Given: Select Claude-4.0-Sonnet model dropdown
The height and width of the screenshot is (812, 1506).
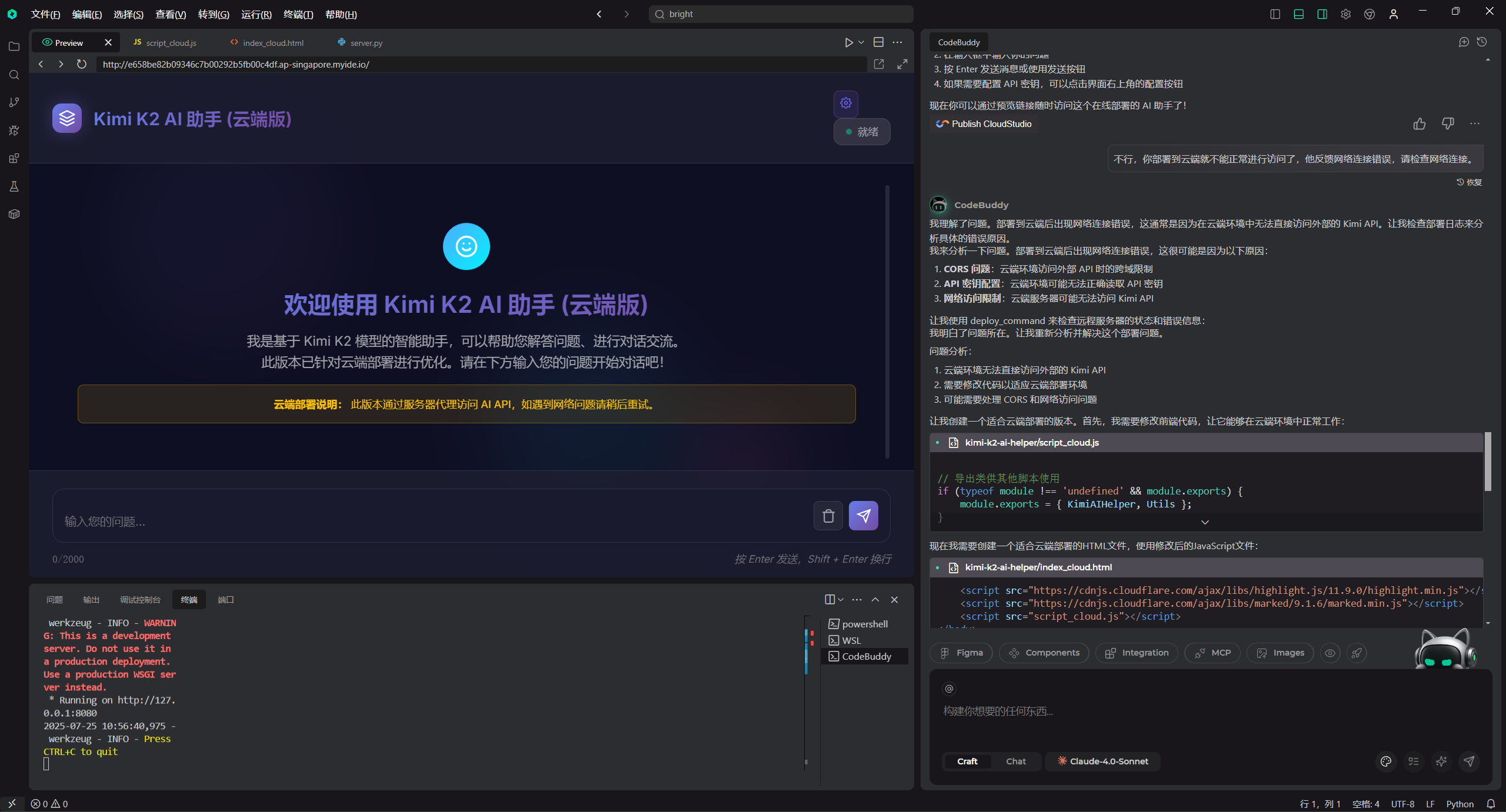Looking at the screenshot, I should tap(1102, 761).
